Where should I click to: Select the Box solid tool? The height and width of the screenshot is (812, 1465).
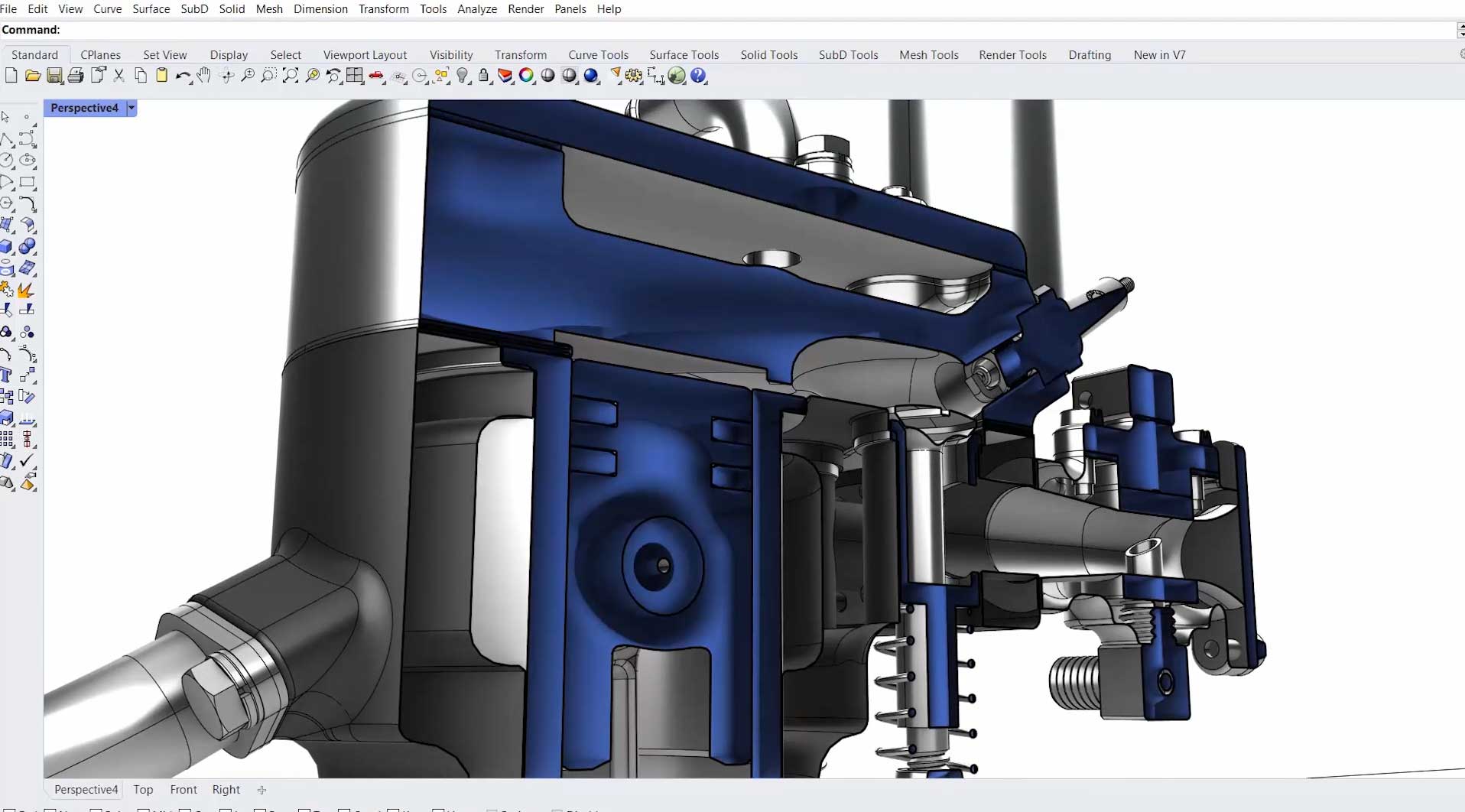[x=7, y=247]
